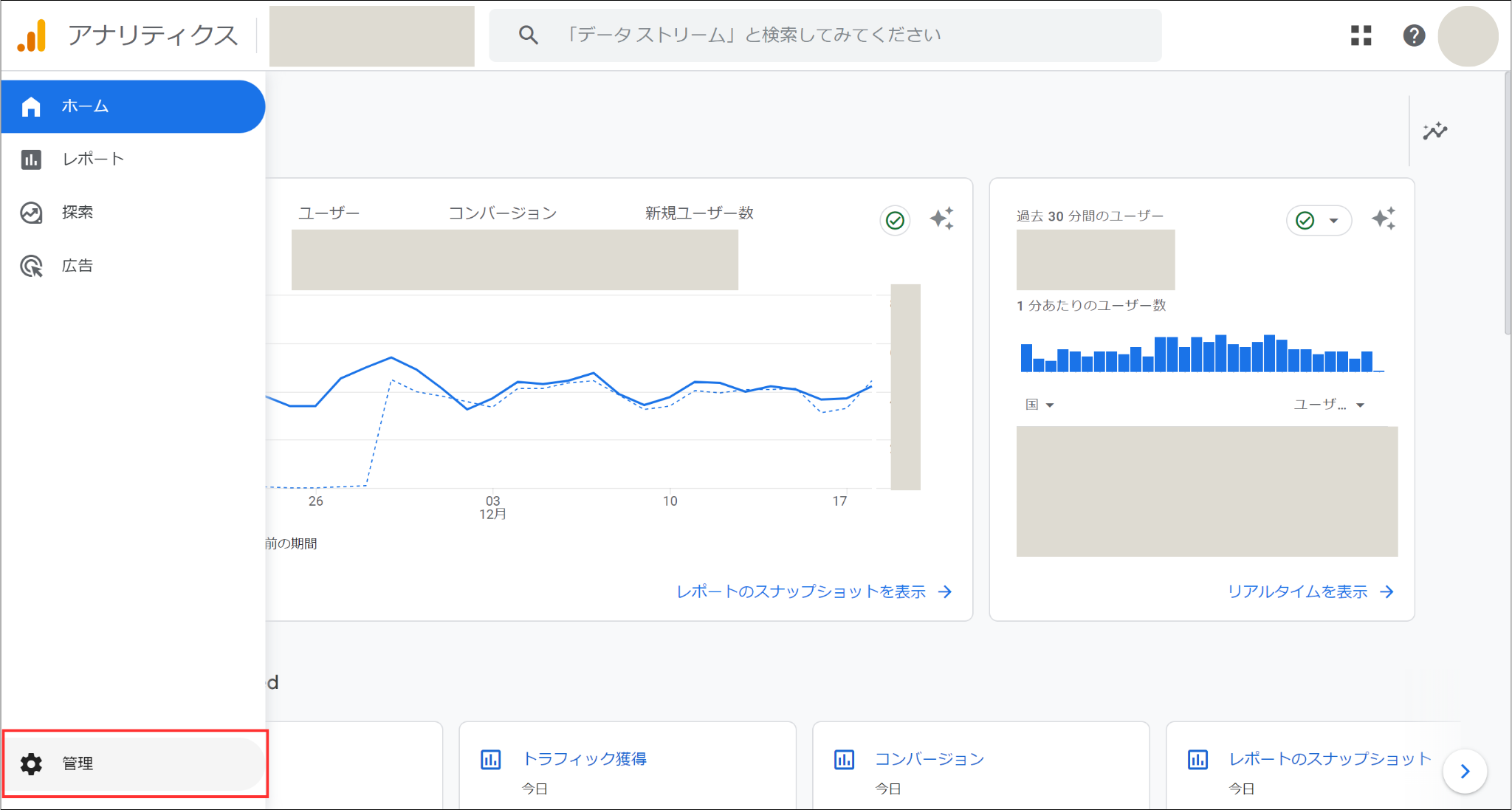The height and width of the screenshot is (810, 1512).
Task: Click the green check status icon on the users card
Action: (x=895, y=220)
